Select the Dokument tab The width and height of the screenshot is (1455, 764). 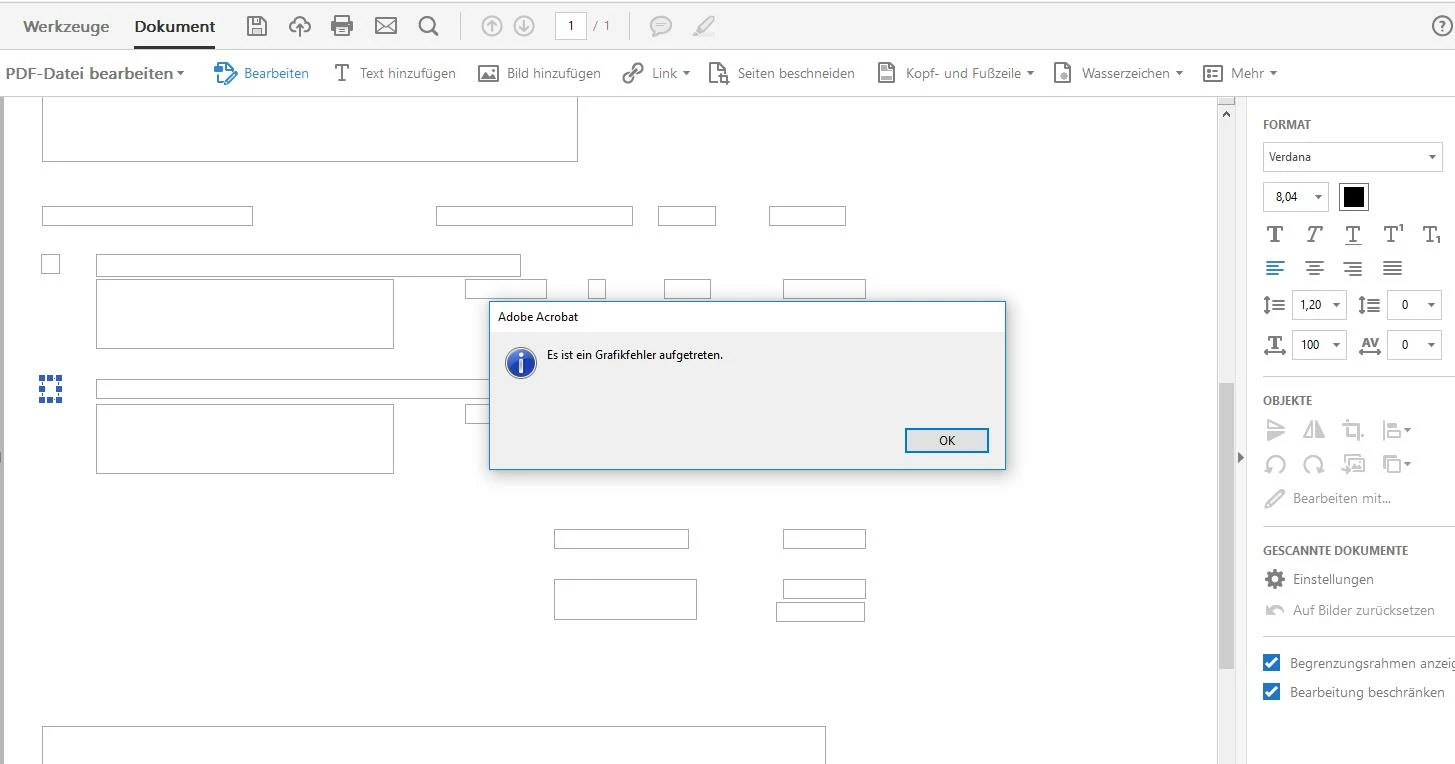coord(175,26)
